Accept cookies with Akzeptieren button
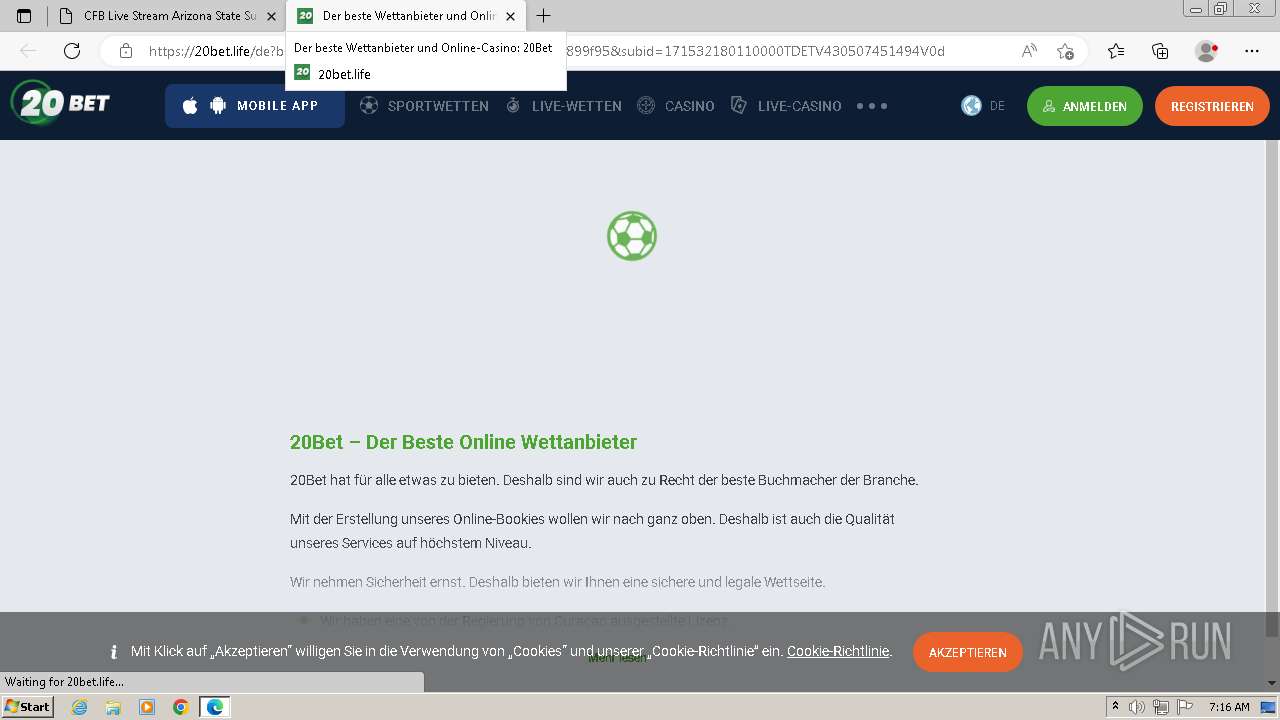 (x=967, y=652)
